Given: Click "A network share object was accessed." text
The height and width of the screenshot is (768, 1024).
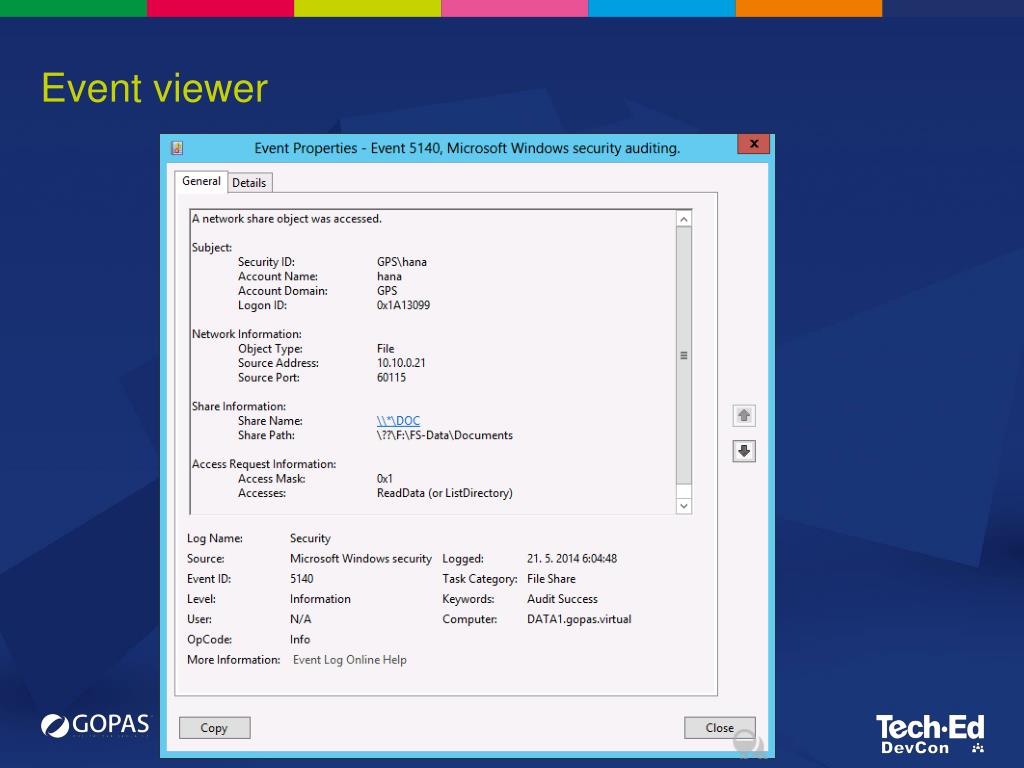Looking at the screenshot, I should (287, 219).
